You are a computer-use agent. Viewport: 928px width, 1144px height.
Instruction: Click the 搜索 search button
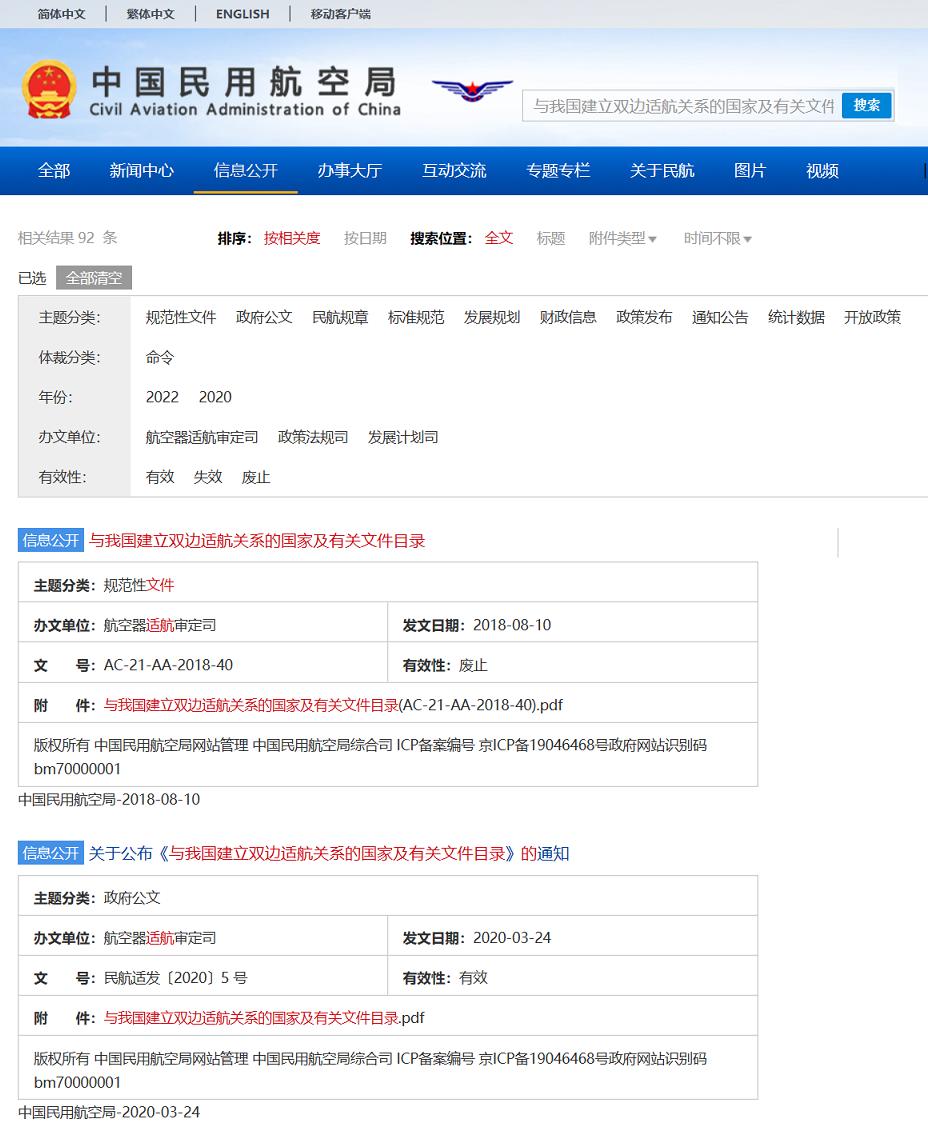pyautogui.click(x=866, y=104)
